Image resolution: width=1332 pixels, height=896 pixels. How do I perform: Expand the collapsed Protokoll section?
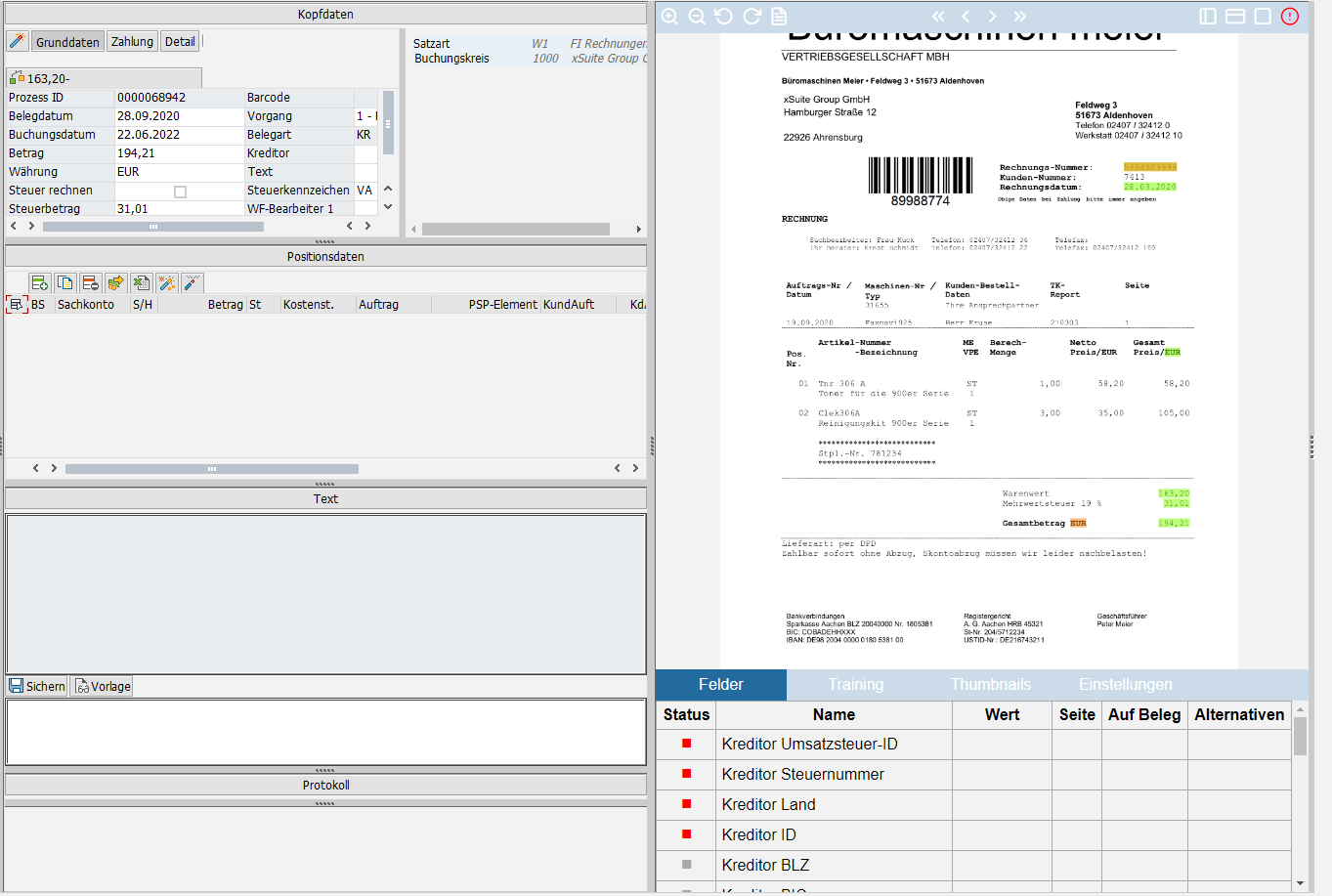pyautogui.click(x=325, y=785)
